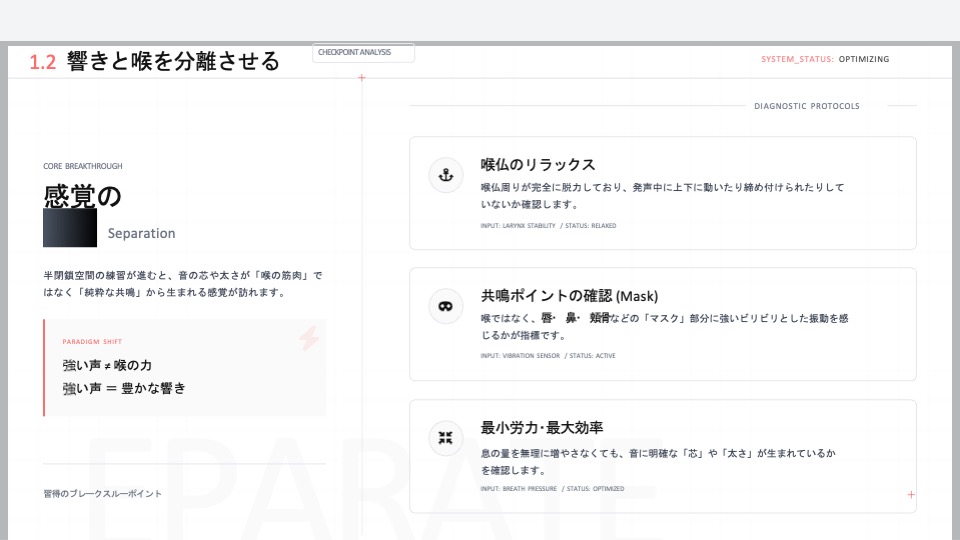Click the OPTIMIZING status text

click(x=863, y=59)
